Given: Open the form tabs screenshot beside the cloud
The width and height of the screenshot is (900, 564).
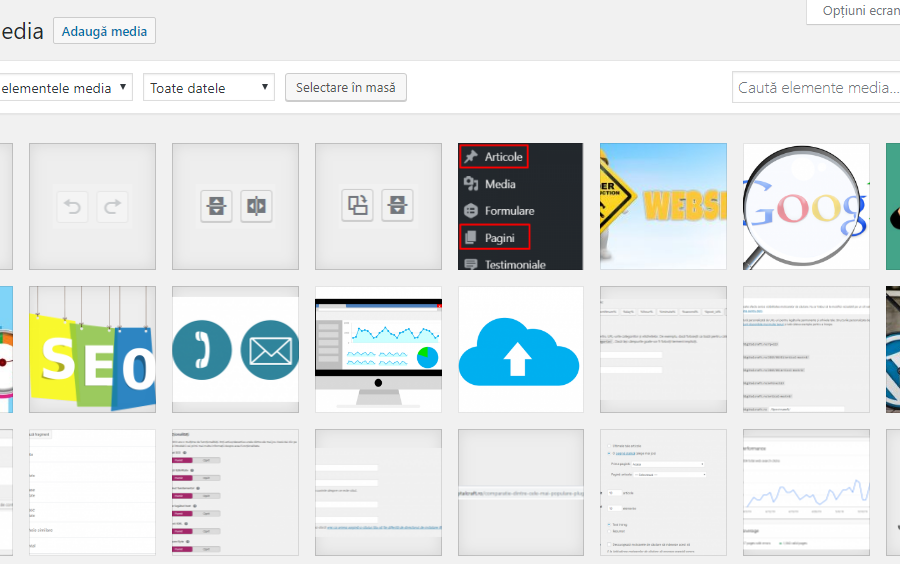Looking at the screenshot, I should tap(663, 349).
